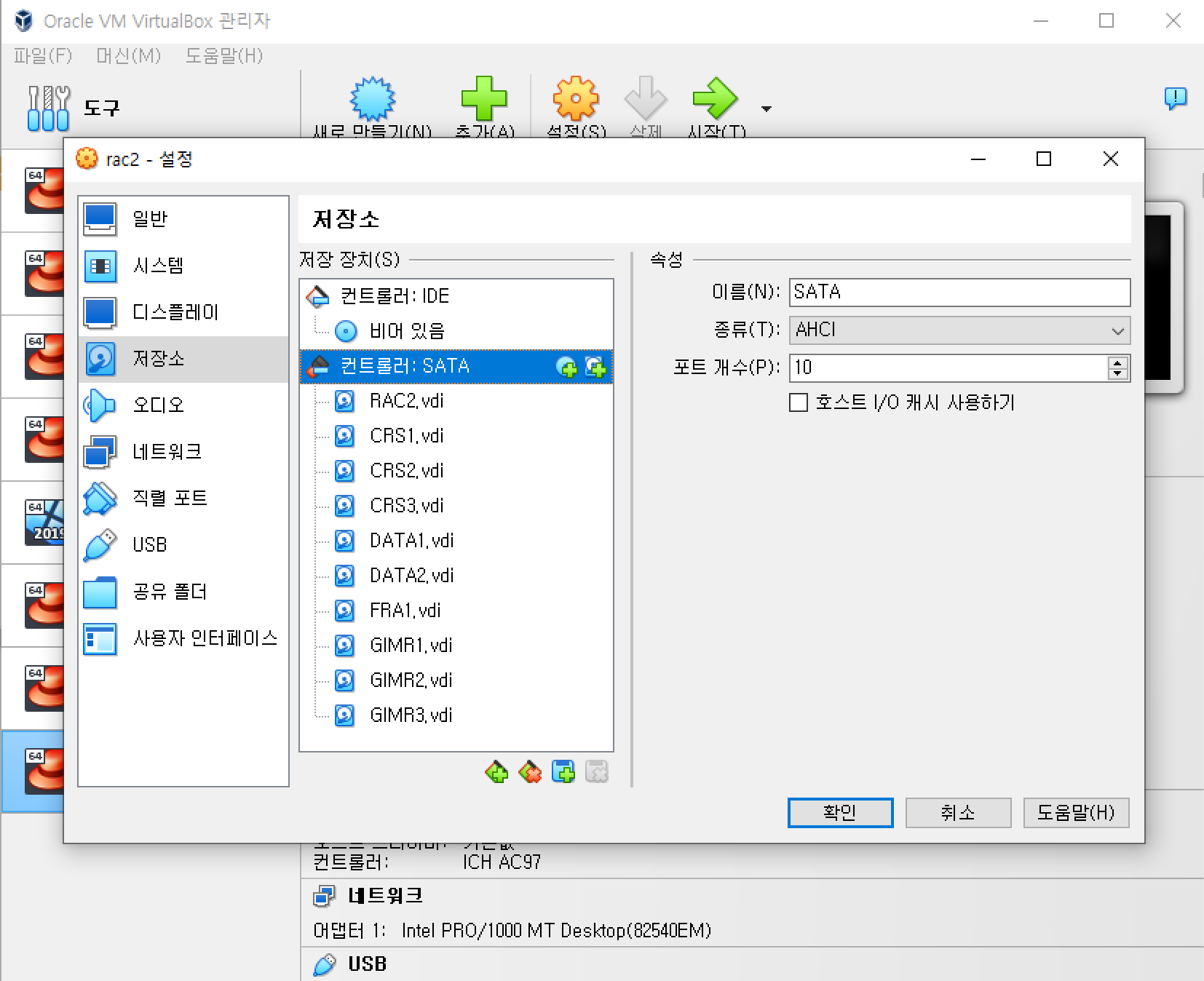This screenshot has height=981, width=1204.
Task: Click the 시작 start green arrow icon
Action: (x=716, y=99)
